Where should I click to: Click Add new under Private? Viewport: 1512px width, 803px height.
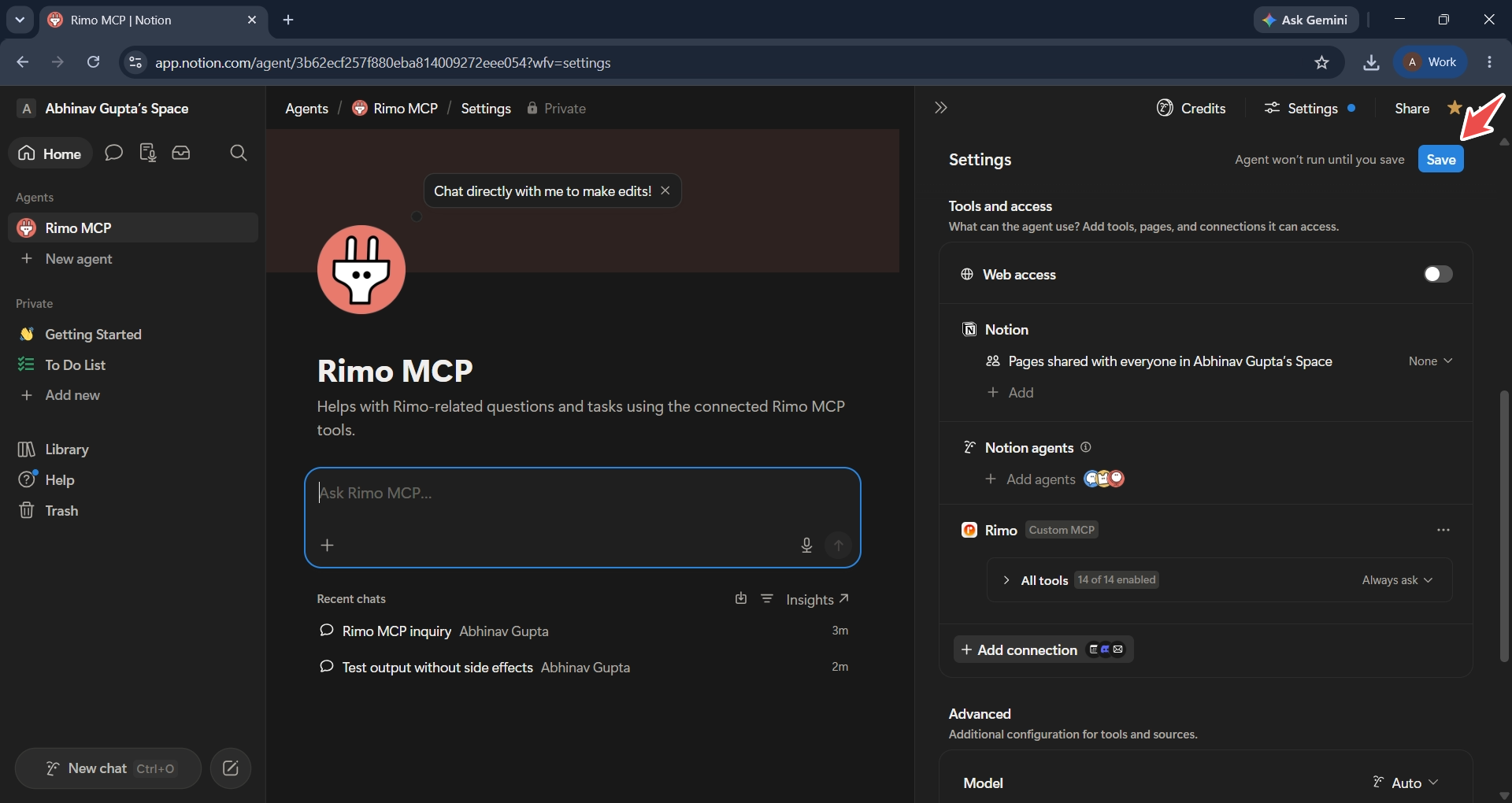pyautogui.click(x=133, y=395)
